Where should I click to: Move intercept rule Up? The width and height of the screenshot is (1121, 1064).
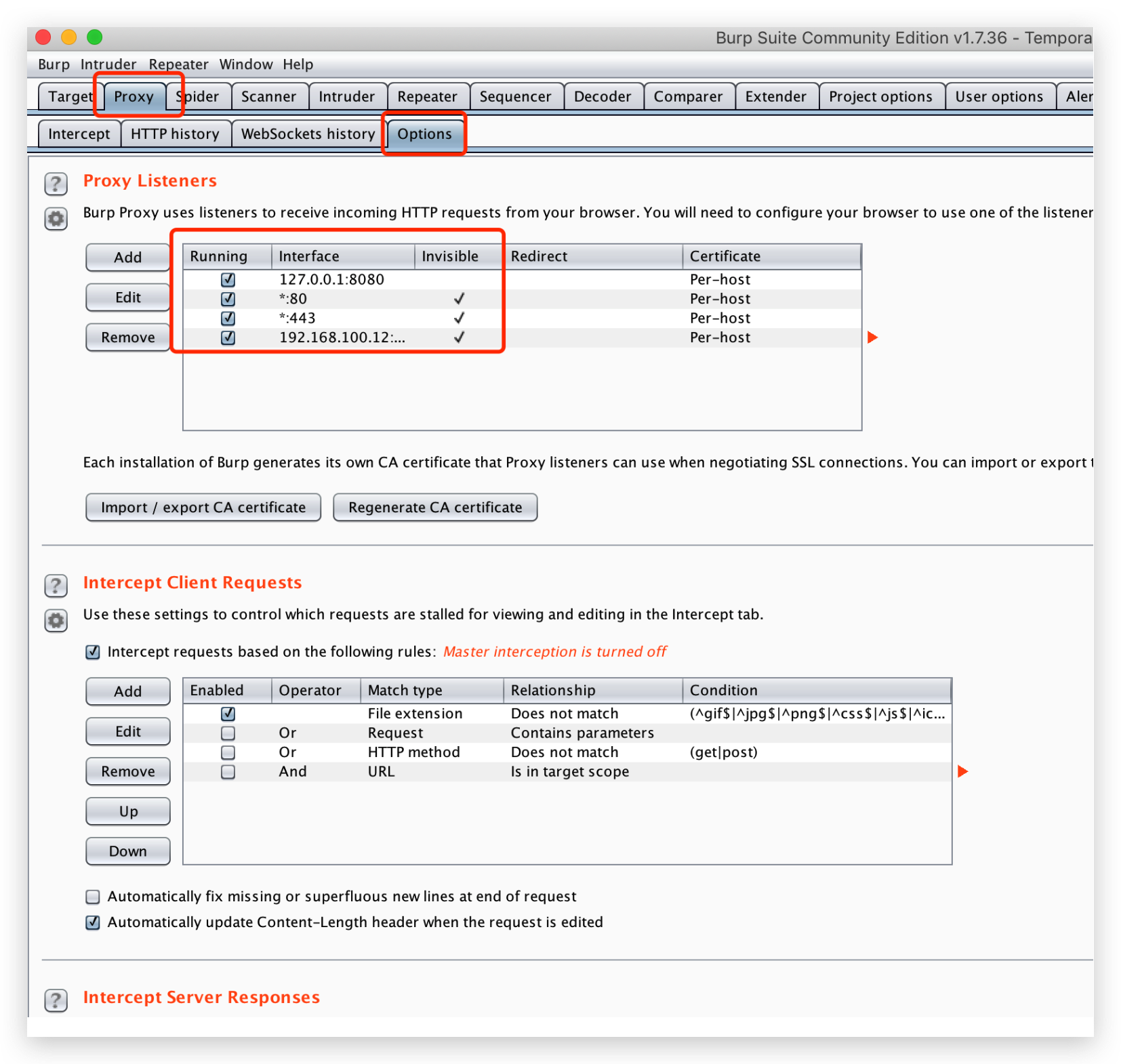click(x=128, y=811)
